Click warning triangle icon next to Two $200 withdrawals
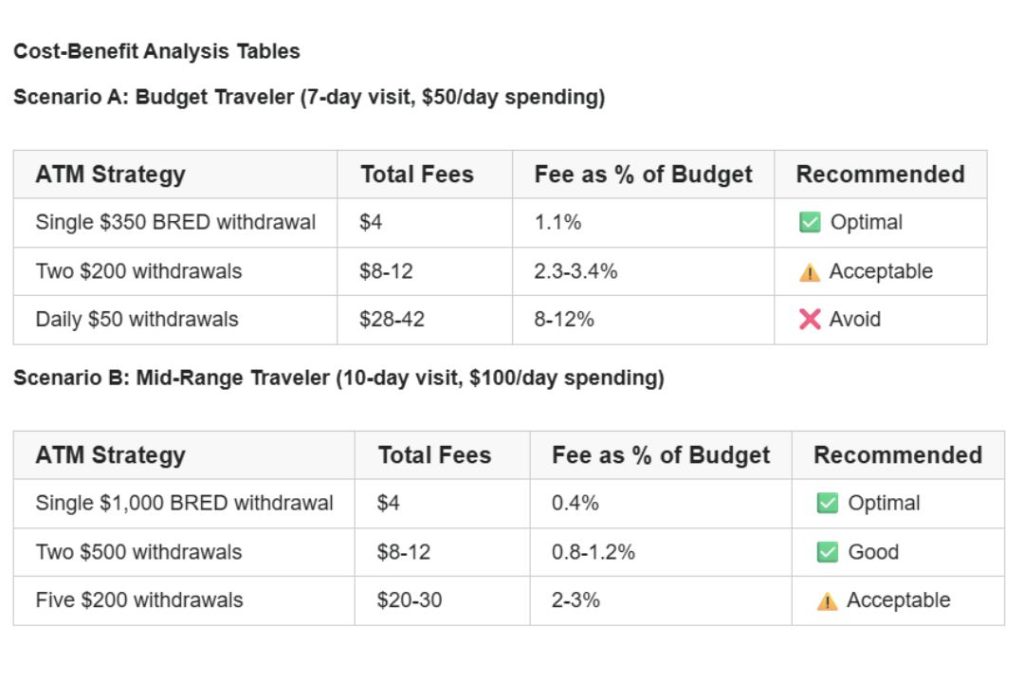This screenshot has width=1024, height=683. (x=809, y=272)
